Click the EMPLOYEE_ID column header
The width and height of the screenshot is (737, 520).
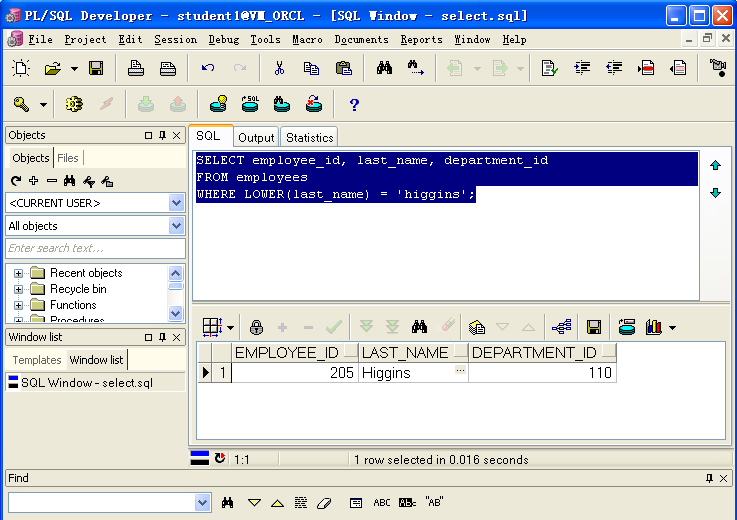(x=295, y=353)
